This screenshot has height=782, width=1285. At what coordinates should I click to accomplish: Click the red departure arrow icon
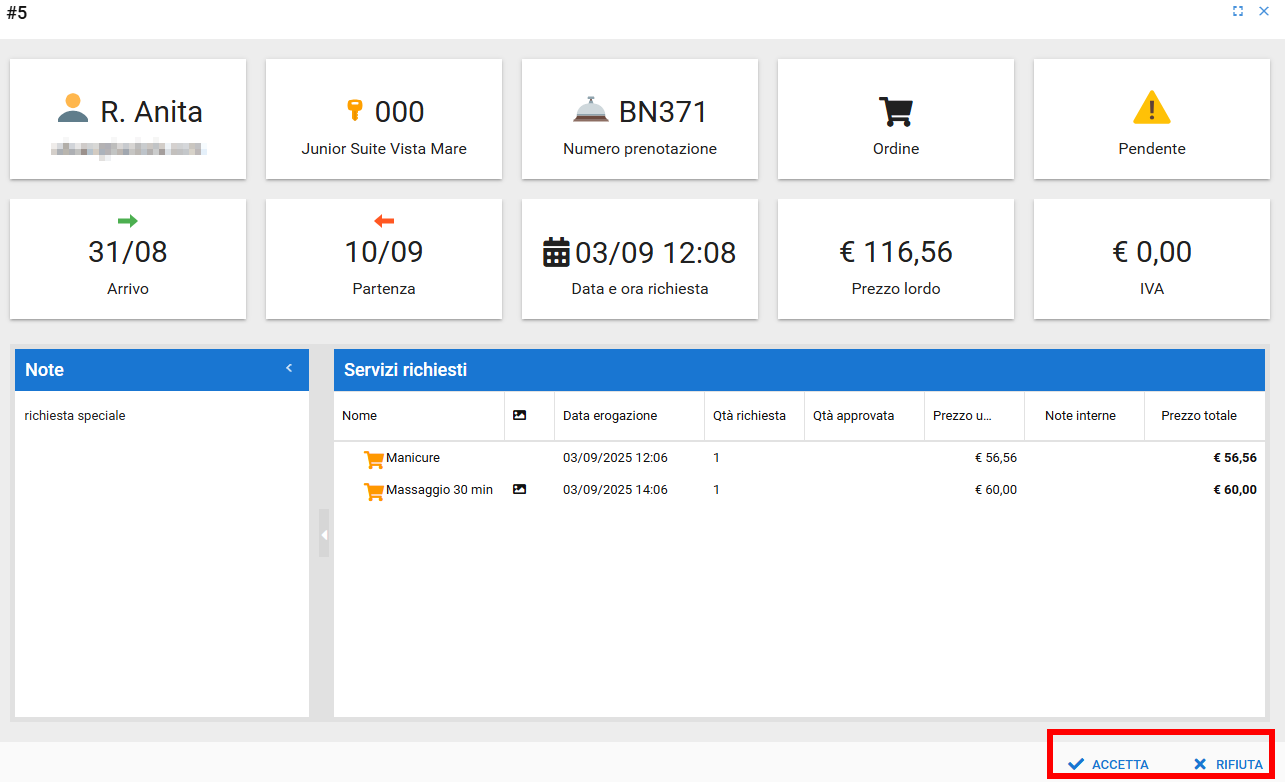pos(384,221)
